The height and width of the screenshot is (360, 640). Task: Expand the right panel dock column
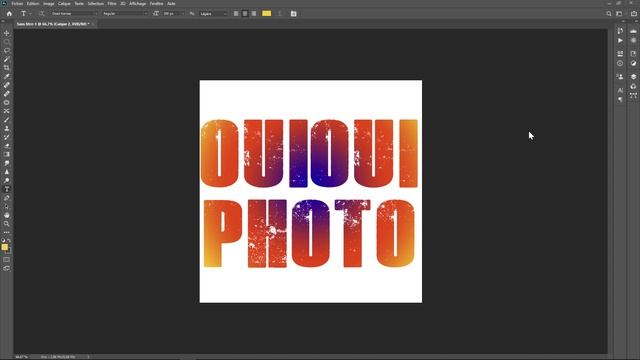[635, 21]
